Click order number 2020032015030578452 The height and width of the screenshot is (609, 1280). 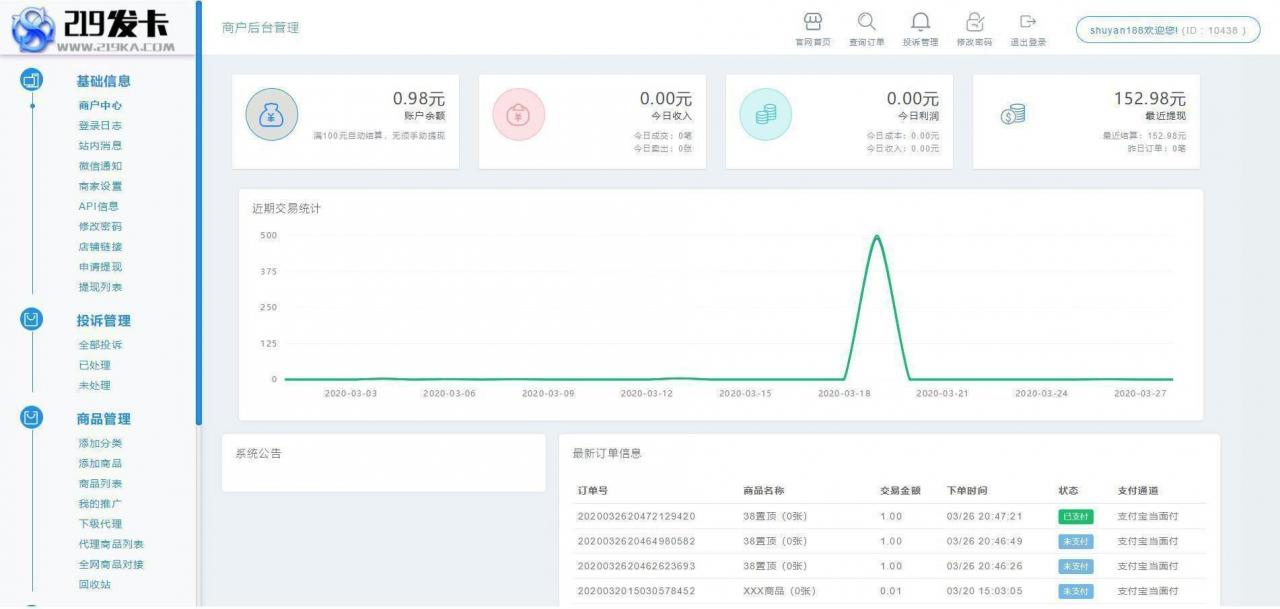pyautogui.click(x=636, y=591)
